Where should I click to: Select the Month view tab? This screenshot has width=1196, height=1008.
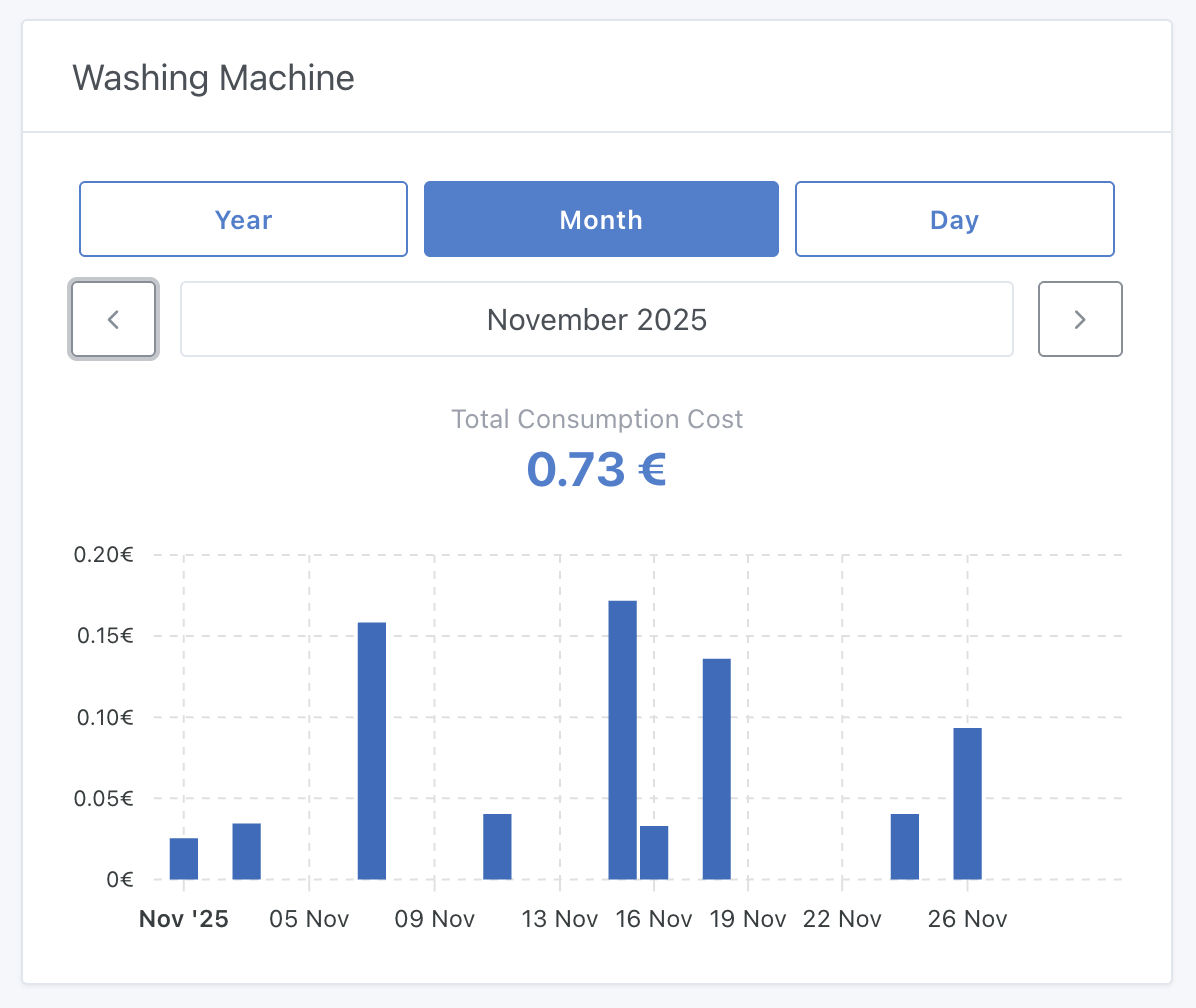[601, 219]
